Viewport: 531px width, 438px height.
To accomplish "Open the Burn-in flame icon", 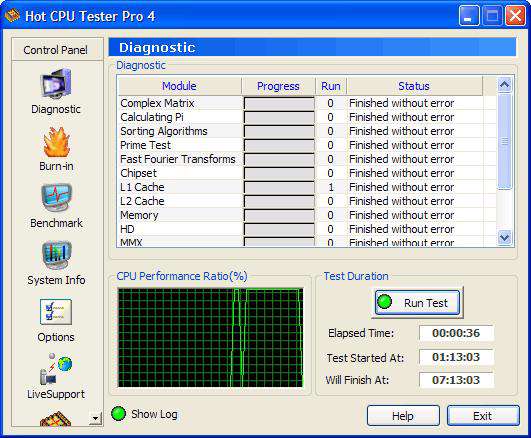I will point(56,142).
